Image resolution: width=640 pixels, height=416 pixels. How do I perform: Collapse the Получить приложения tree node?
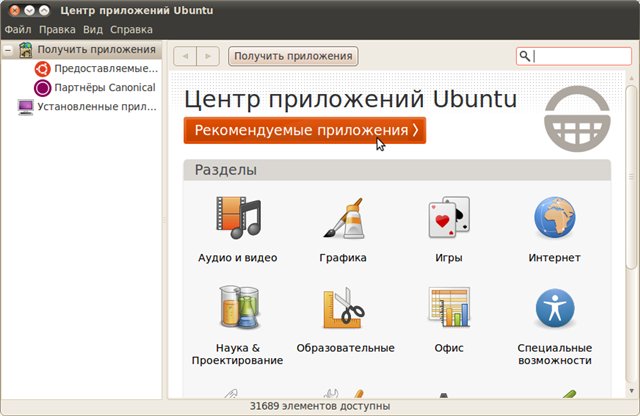click(8, 50)
